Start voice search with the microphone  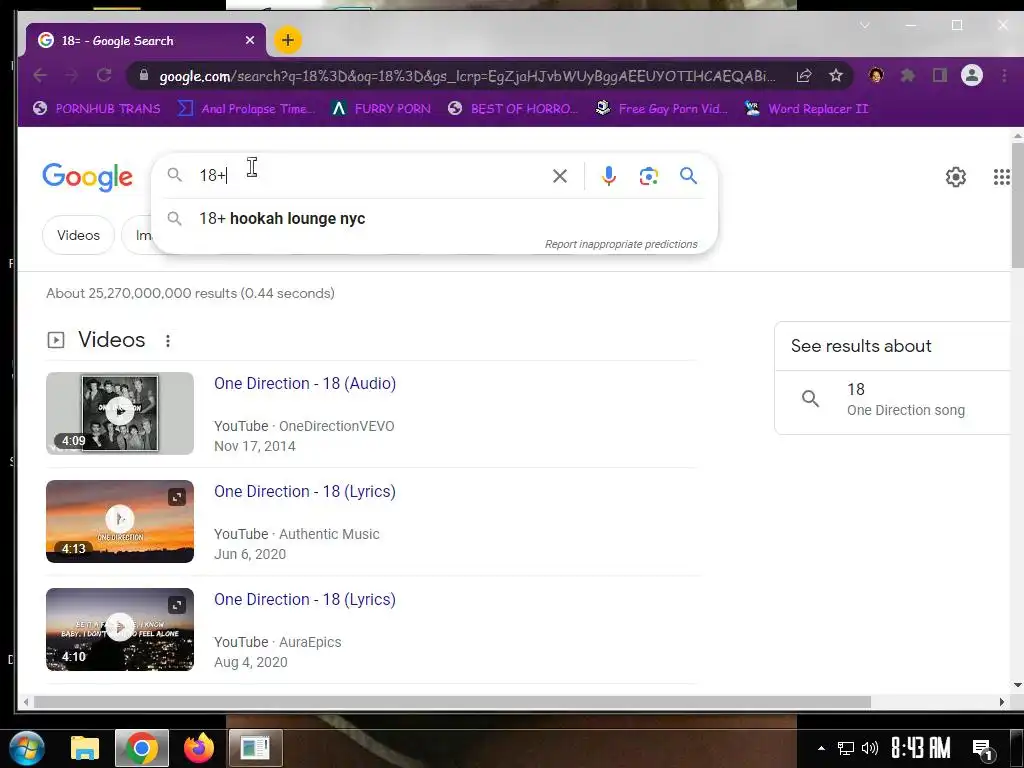609,176
